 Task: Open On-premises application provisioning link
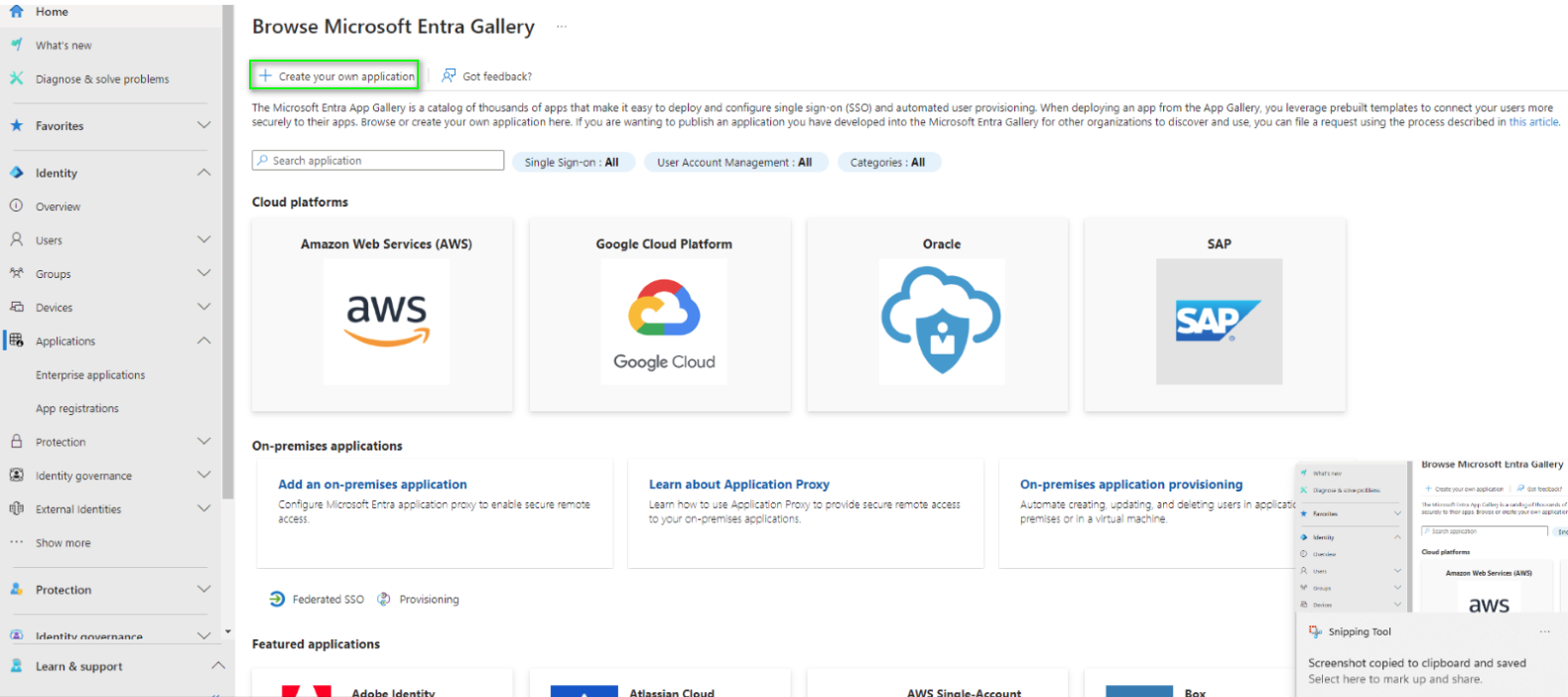1131,485
